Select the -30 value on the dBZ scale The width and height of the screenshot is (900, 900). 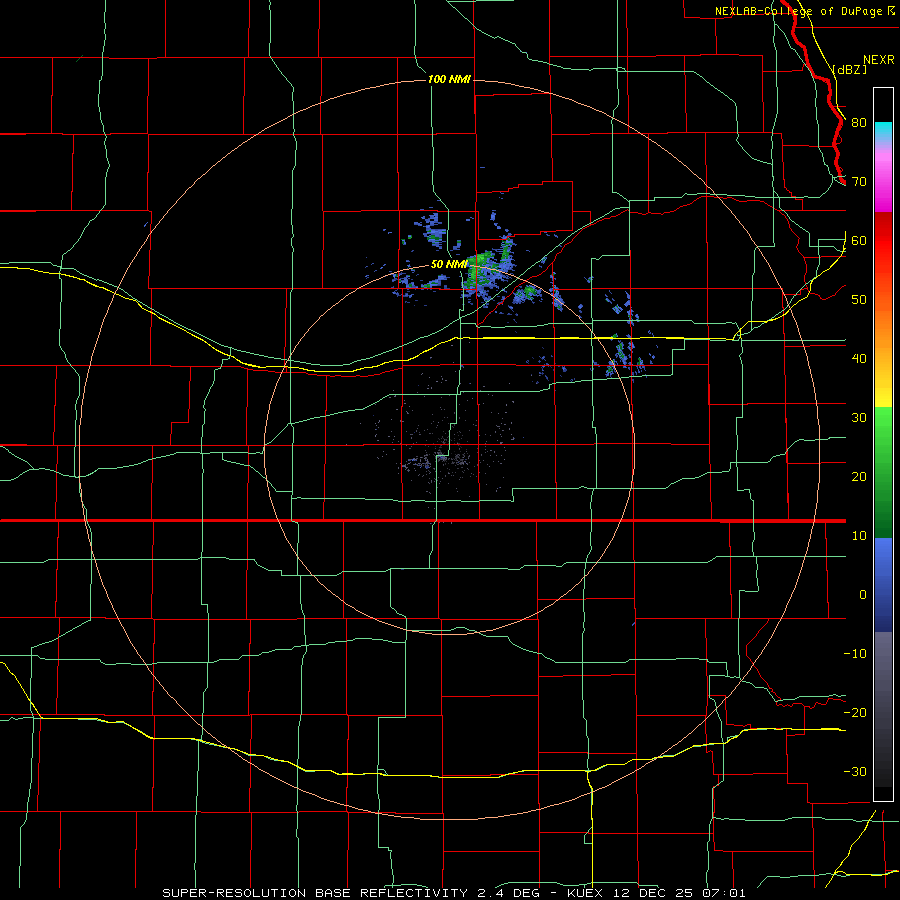(x=855, y=771)
